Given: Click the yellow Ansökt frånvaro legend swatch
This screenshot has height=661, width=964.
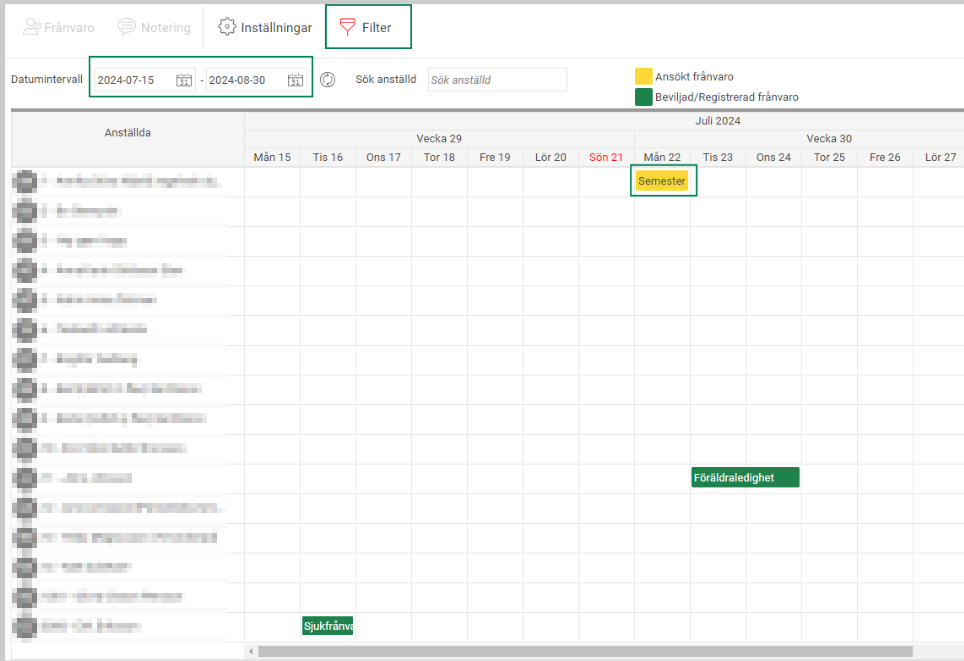Looking at the screenshot, I should pyautogui.click(x=644, y=76).
